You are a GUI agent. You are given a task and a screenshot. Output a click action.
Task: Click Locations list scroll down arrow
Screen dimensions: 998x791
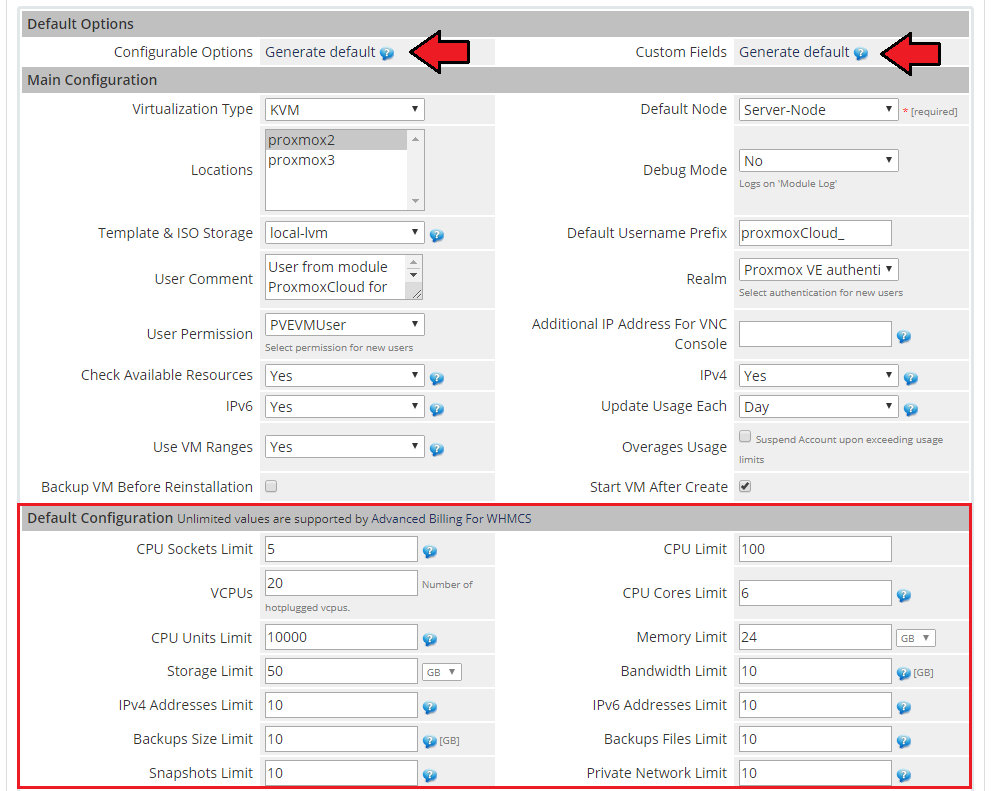(x=415, y=201)
